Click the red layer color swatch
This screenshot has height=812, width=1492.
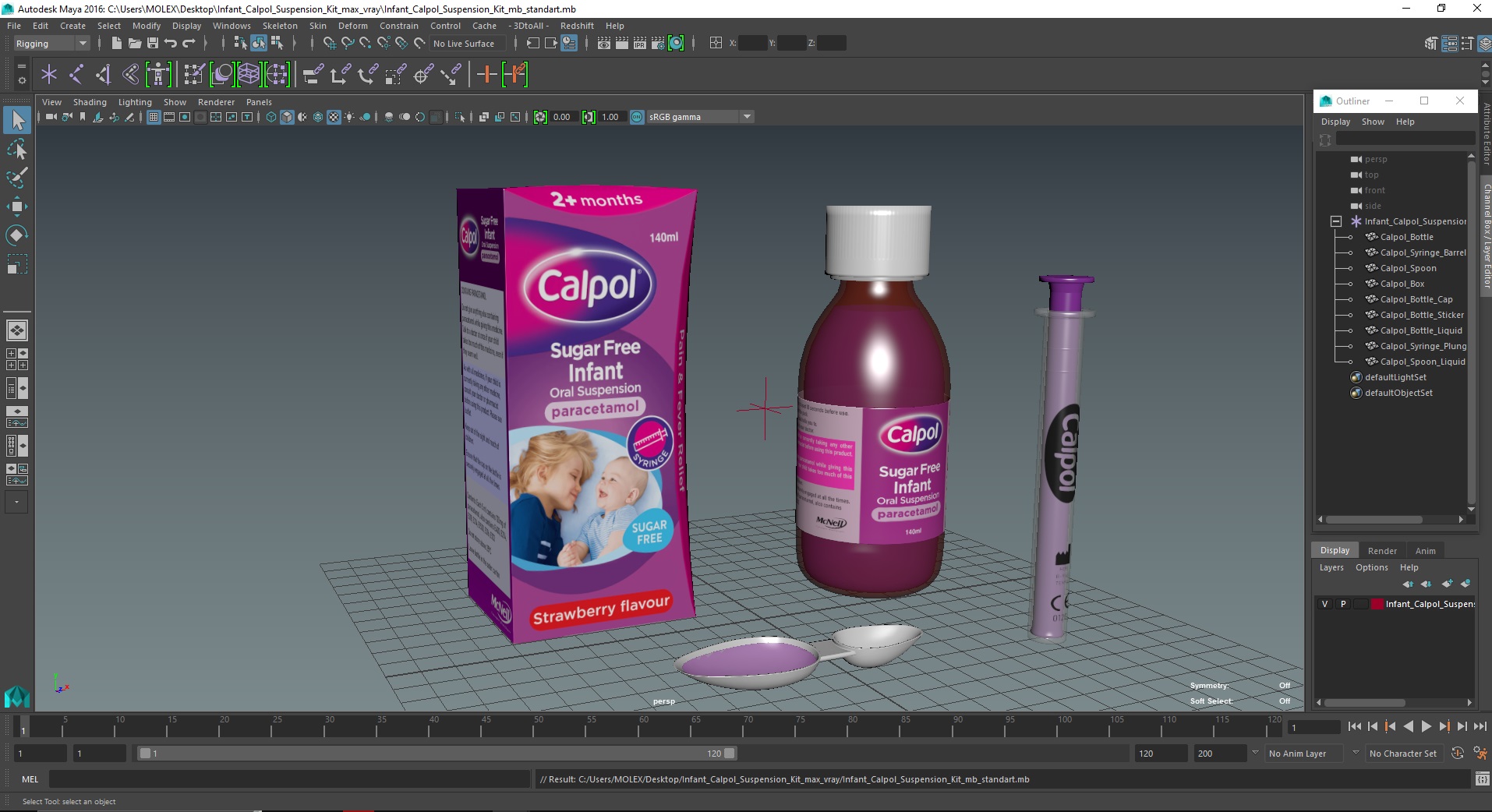[1377, 604]
